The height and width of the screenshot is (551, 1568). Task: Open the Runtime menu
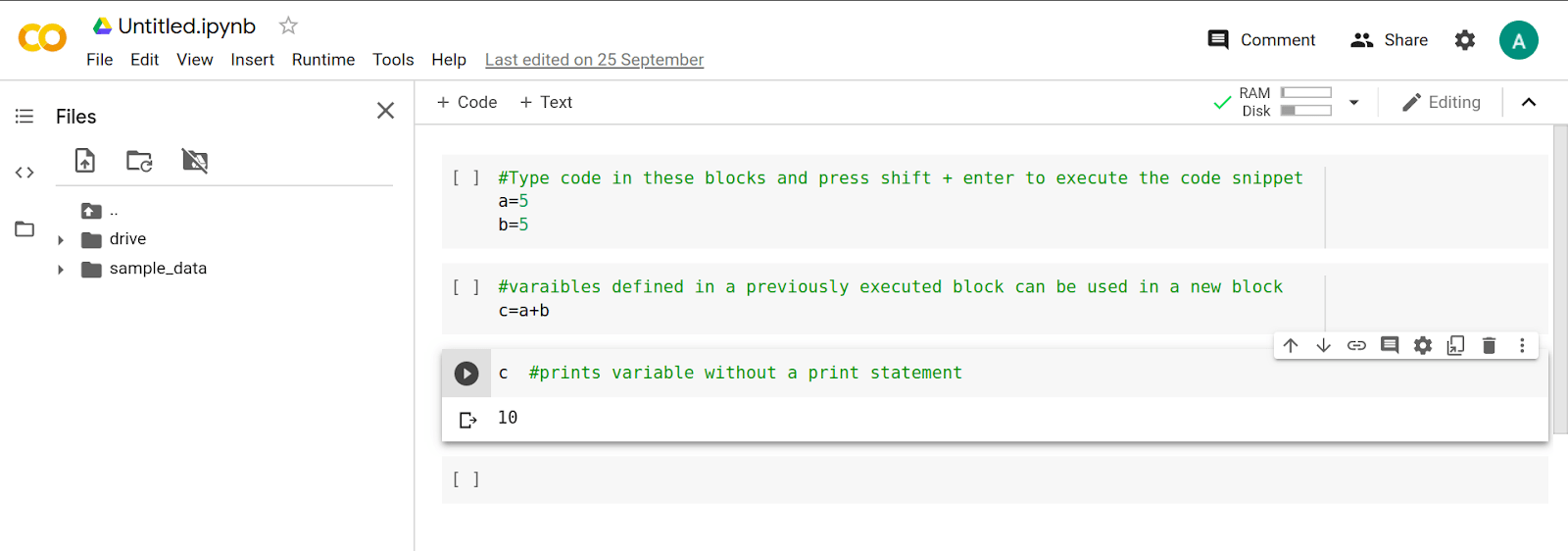point(323,60)
